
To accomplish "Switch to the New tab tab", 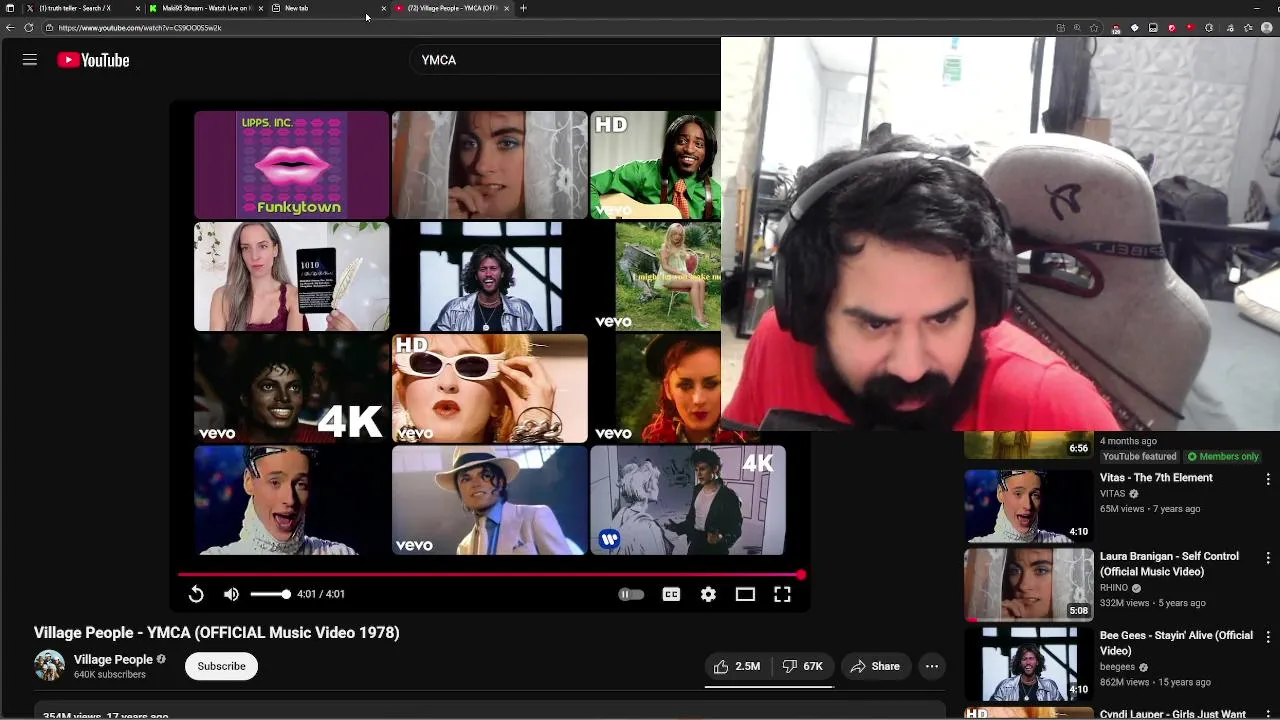I will (x=330, y=8).
